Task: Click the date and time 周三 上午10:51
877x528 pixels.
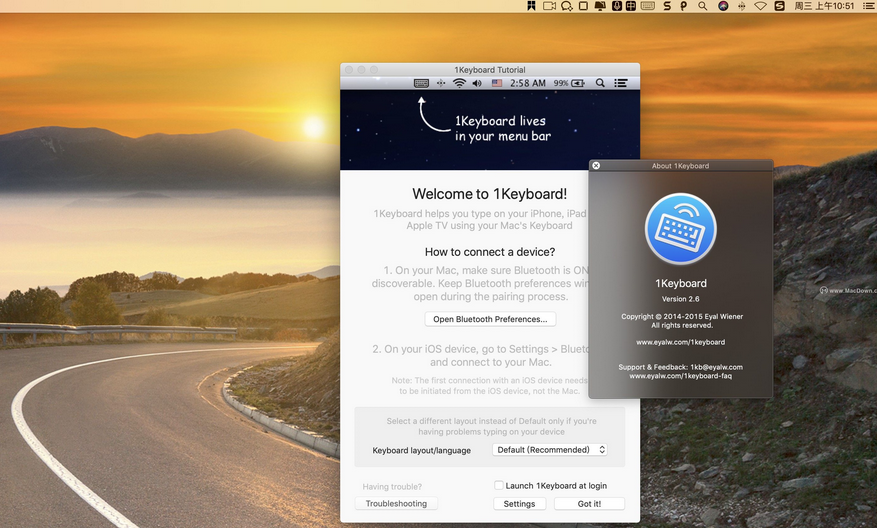Action: click(824, 6)
